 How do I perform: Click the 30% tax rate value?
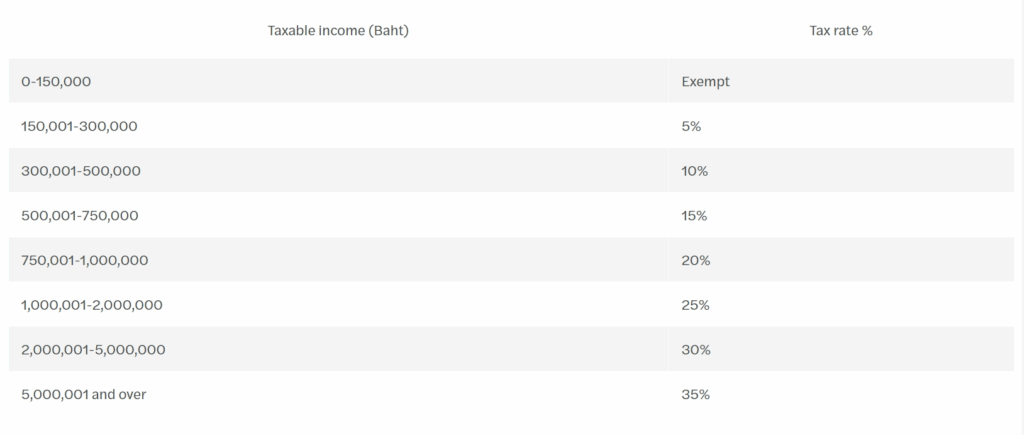696,349
